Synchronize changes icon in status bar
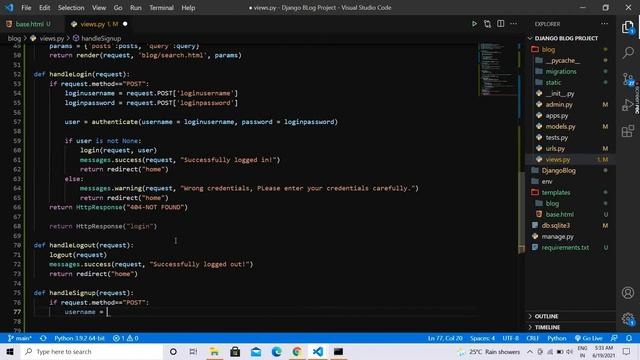640x360 pixels. coord(43,338)
